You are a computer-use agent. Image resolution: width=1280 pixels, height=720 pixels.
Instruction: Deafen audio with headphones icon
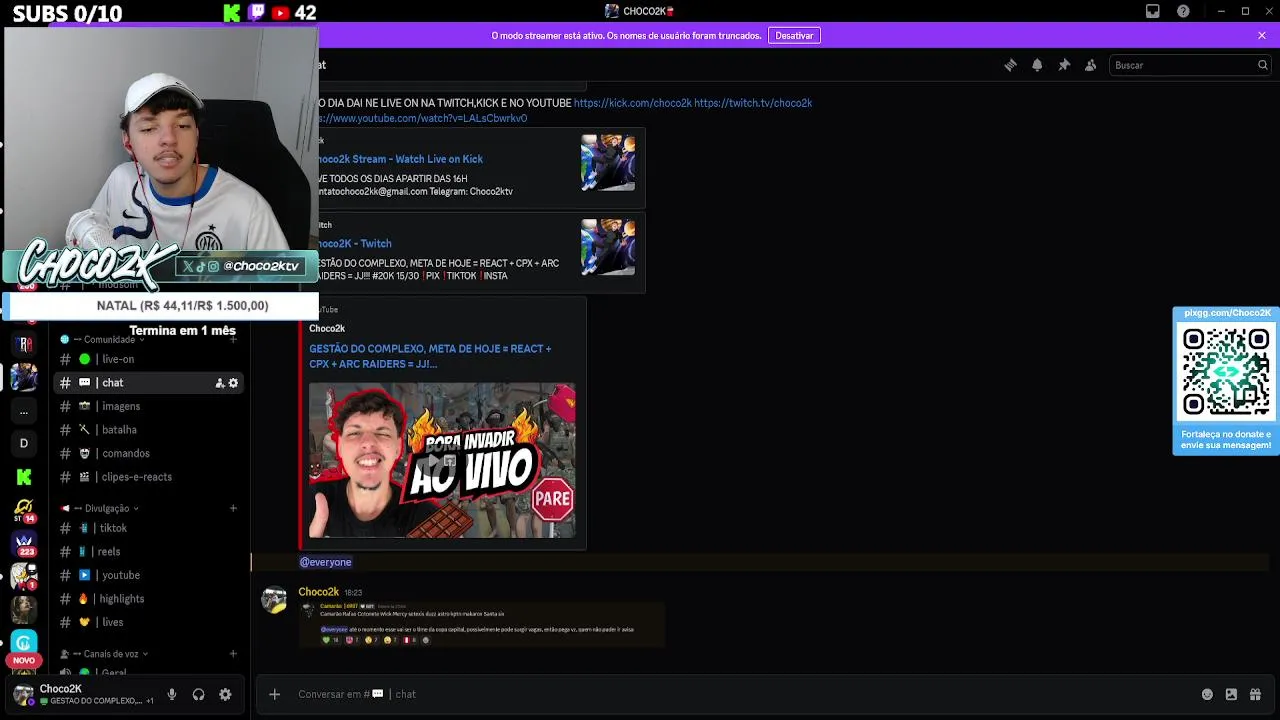(x=198, y=694)
